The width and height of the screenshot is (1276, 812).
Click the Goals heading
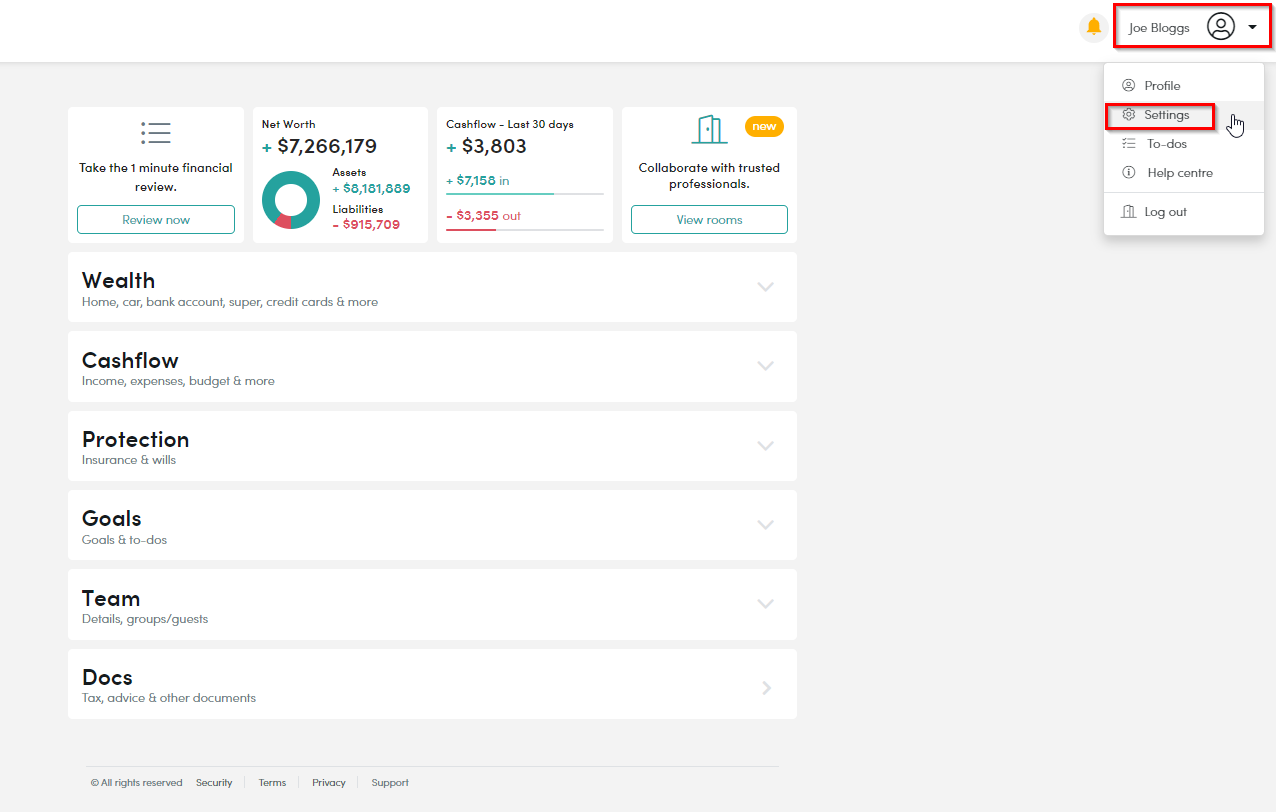111,519
